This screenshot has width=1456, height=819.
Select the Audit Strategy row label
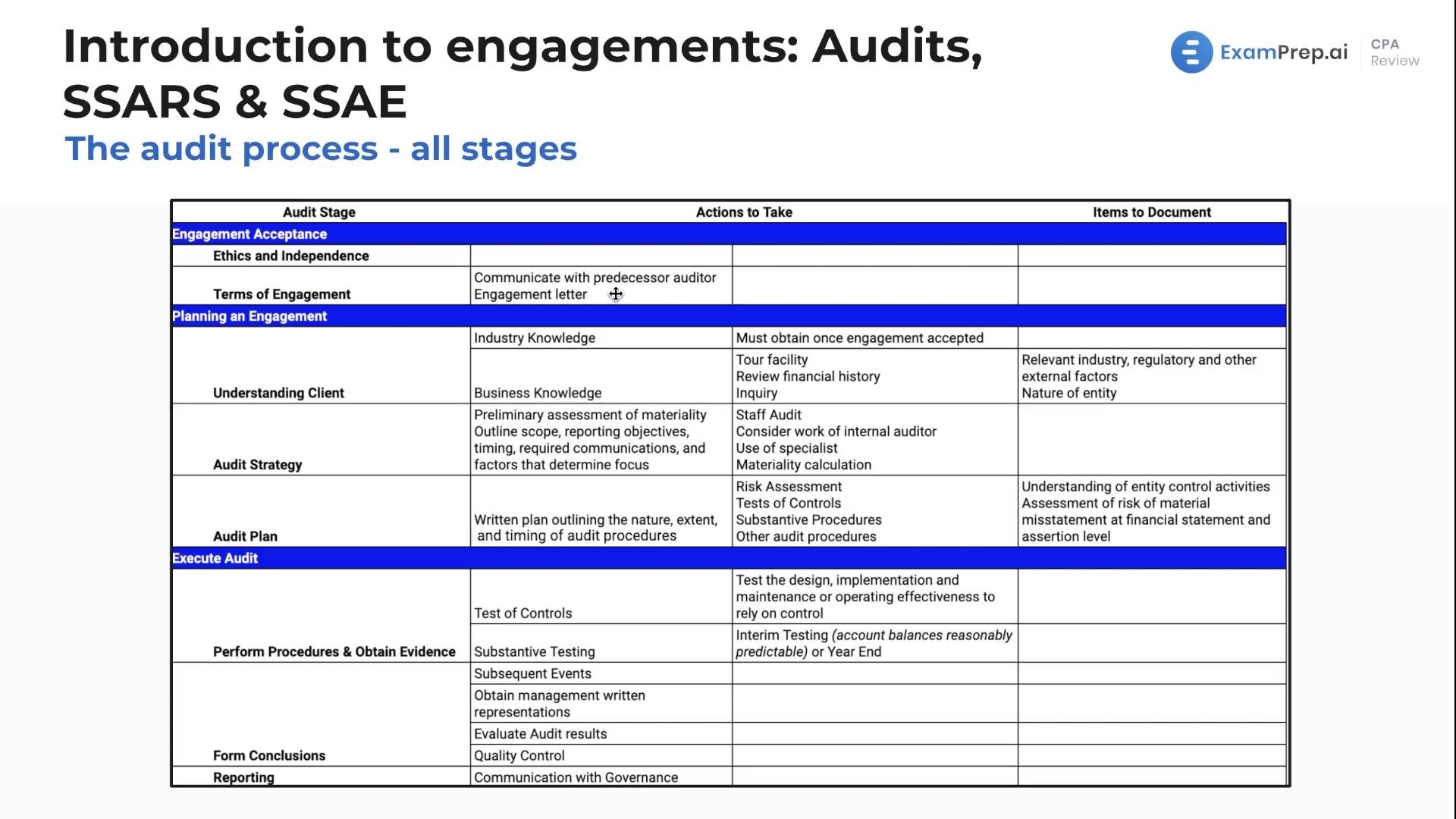[x=257, y=465]
